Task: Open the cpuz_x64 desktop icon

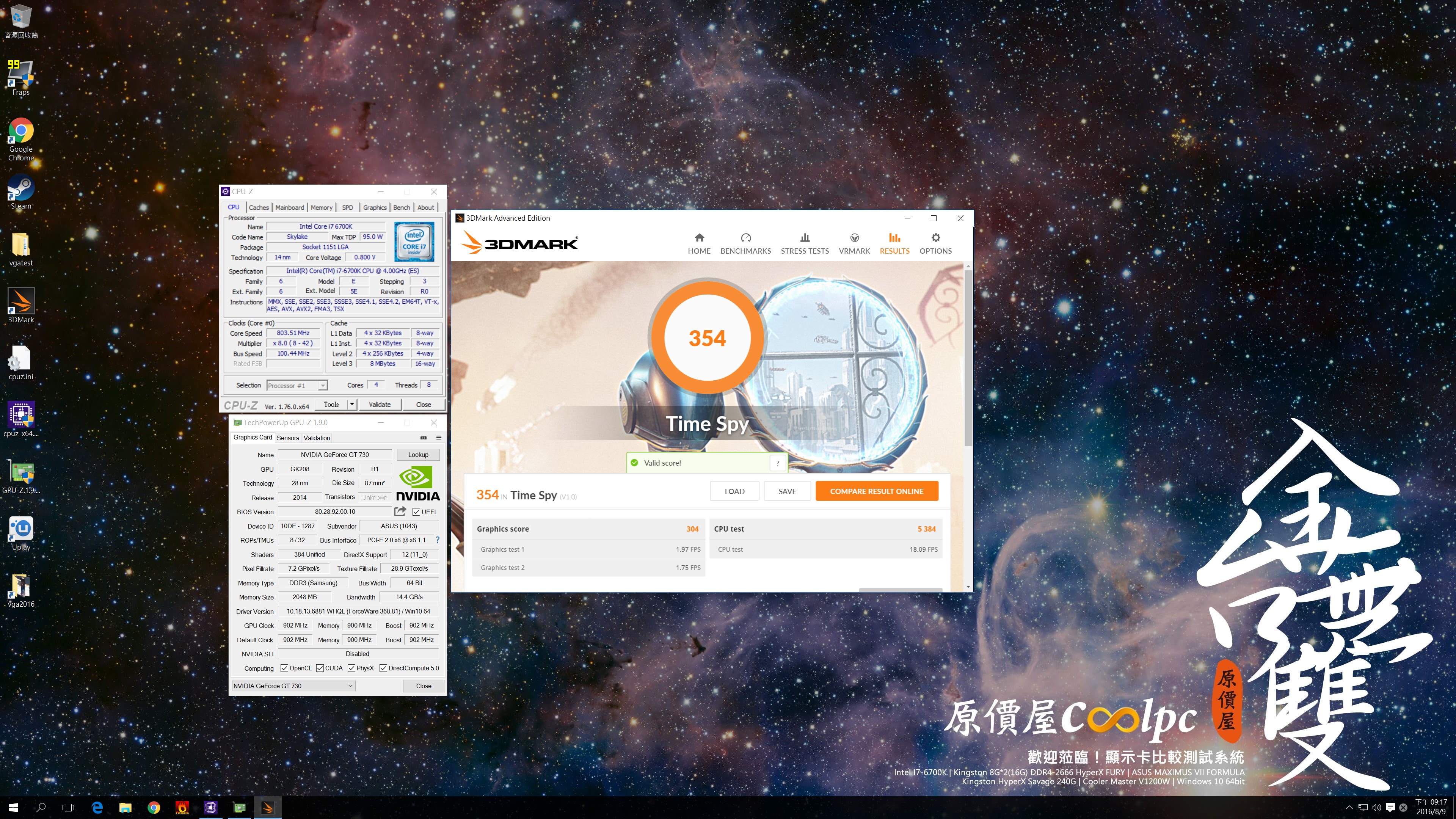Action: tap(21, 419)
